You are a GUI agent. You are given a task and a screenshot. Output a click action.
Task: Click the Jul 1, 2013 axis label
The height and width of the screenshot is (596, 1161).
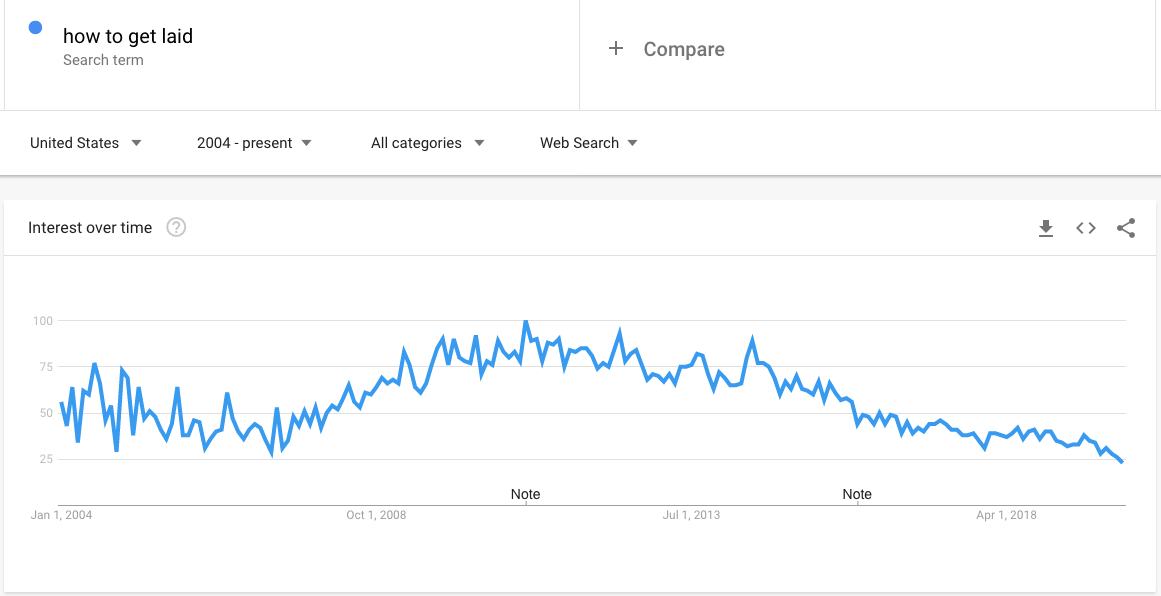click(x=691, y=515)
